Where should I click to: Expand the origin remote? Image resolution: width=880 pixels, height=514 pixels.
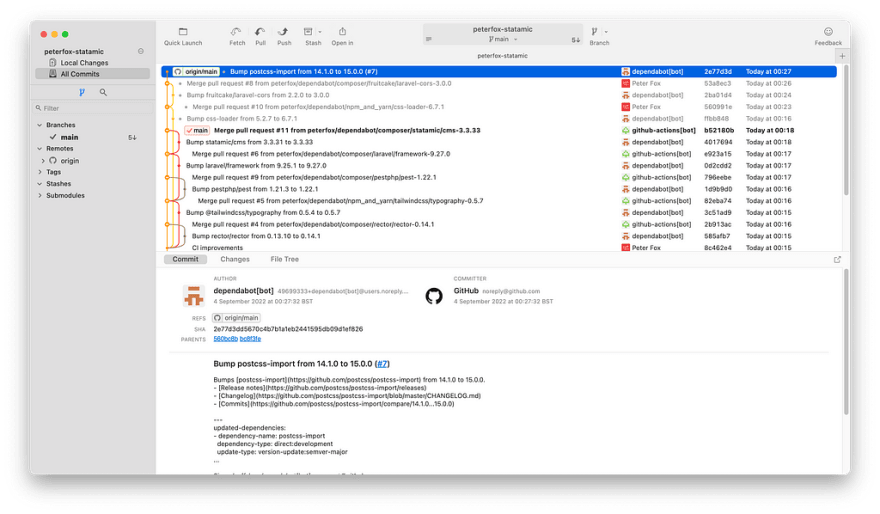[43, 160]
